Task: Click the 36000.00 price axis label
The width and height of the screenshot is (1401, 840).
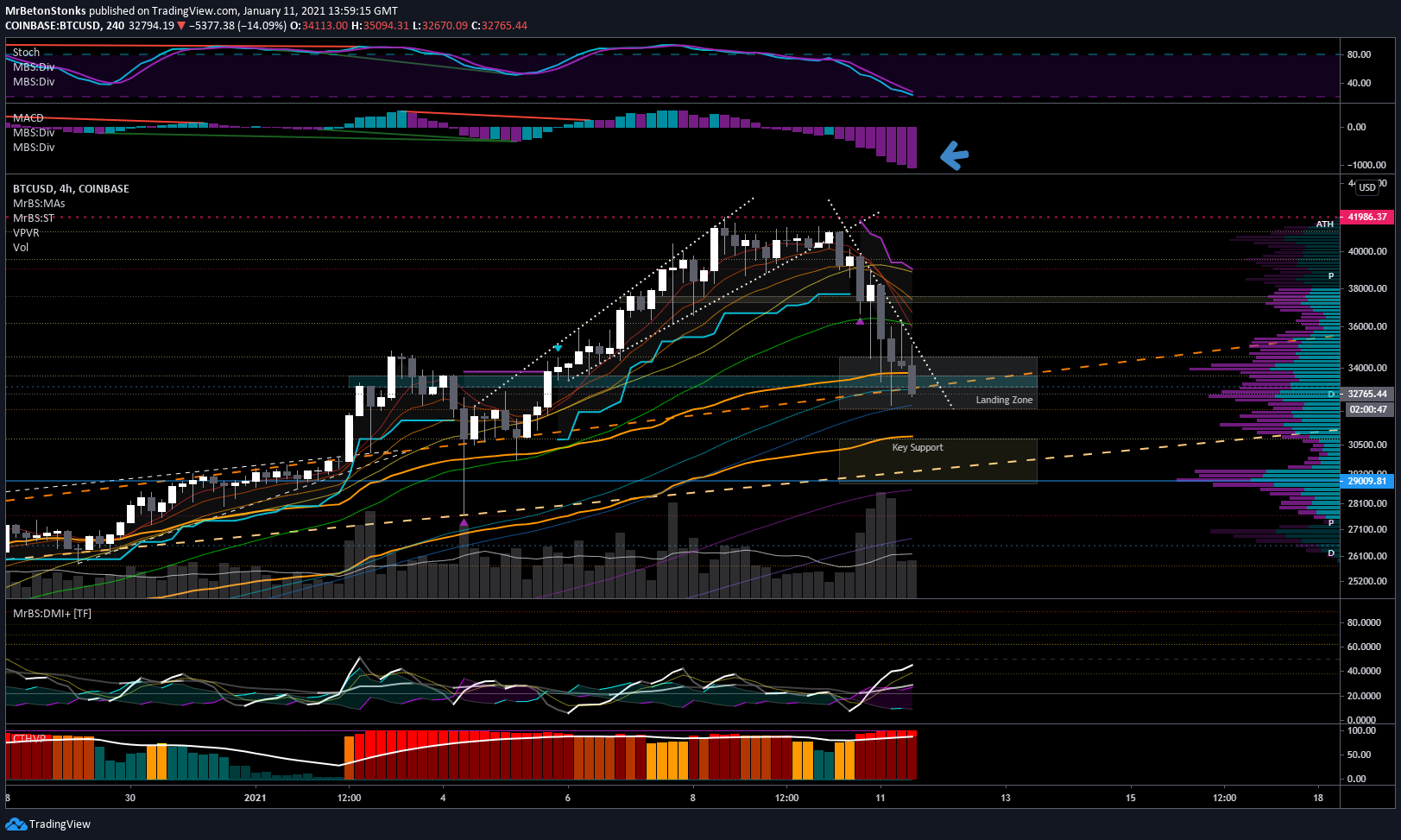Action: click(x=1367, y=327)
